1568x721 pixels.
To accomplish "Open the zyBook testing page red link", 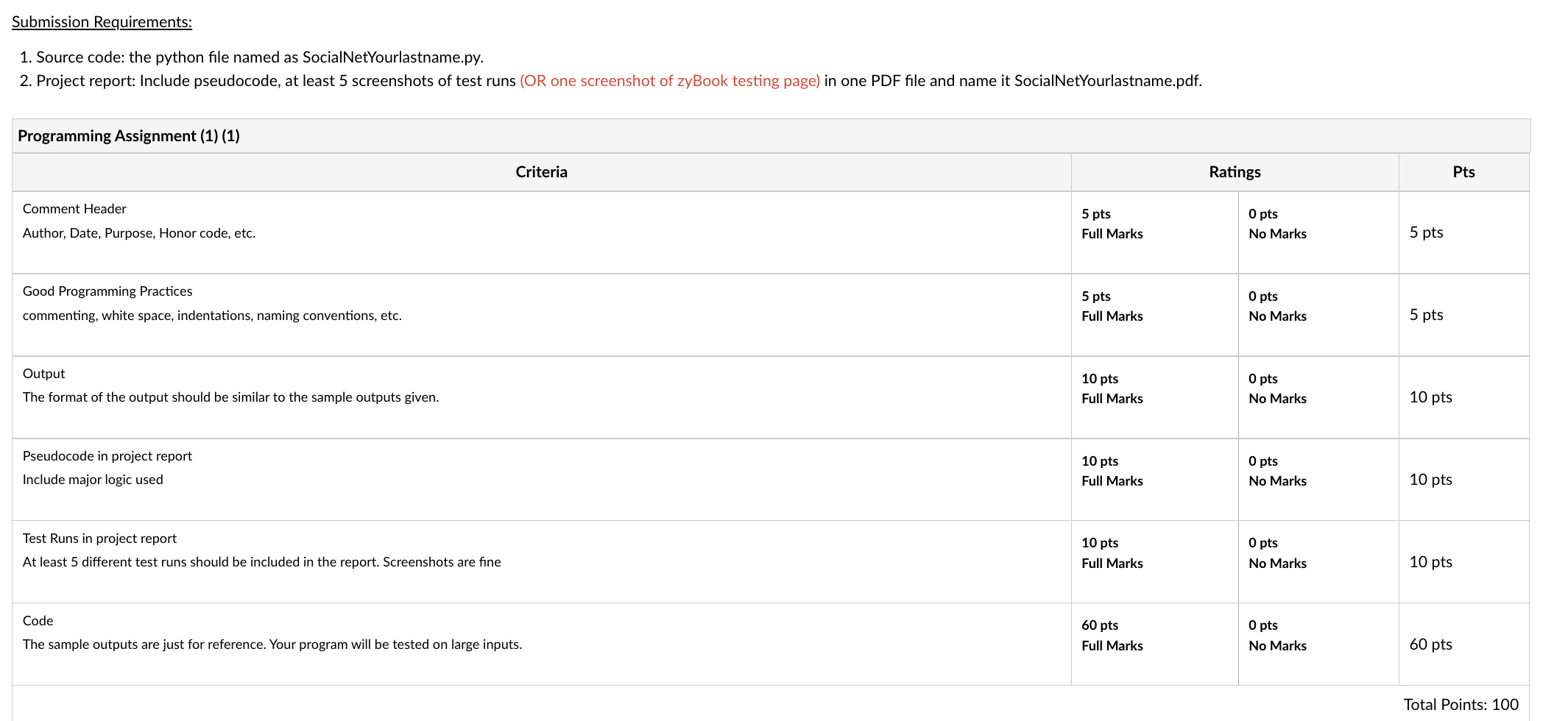I will click(x=668, y=81).
